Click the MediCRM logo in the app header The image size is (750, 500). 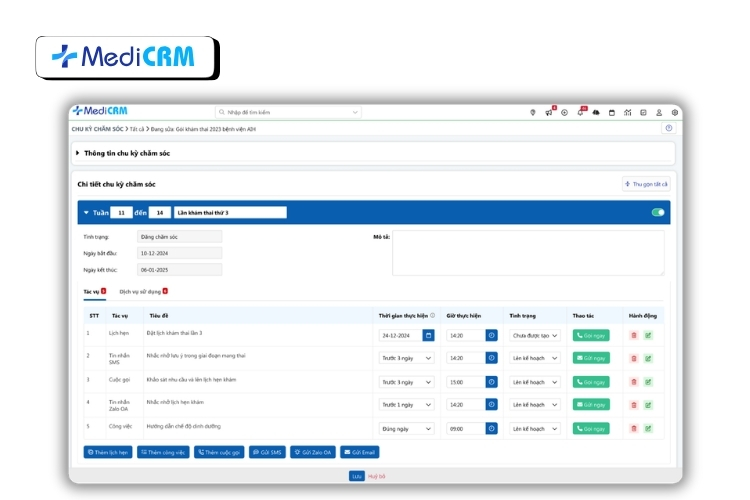click(100, 111)
